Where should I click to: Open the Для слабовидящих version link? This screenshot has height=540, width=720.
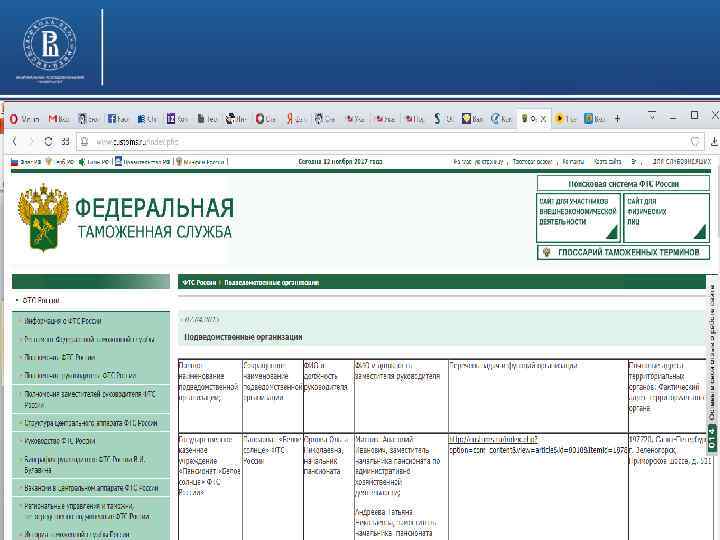[681, 162]
